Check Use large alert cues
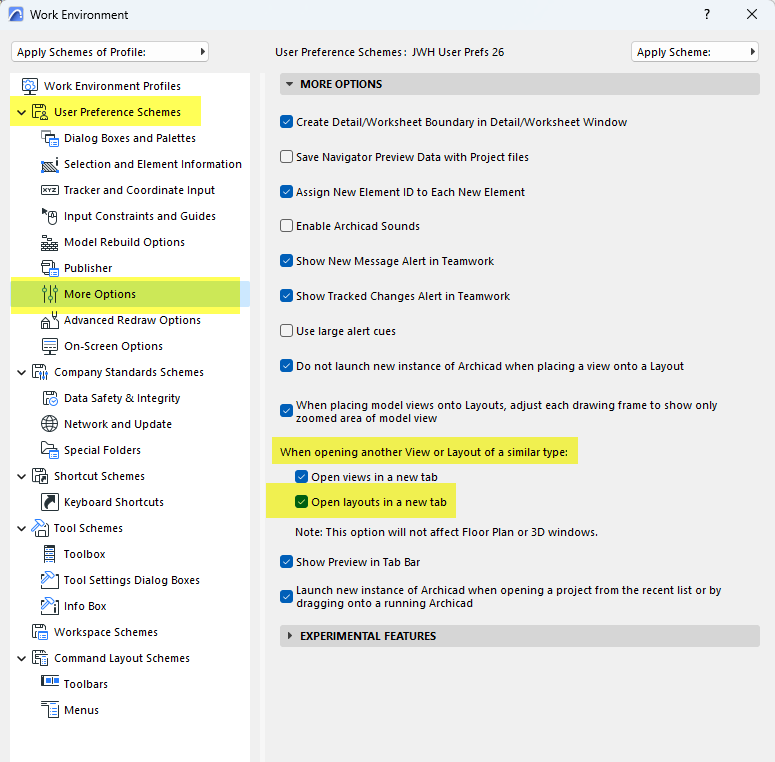 point(286,331)
